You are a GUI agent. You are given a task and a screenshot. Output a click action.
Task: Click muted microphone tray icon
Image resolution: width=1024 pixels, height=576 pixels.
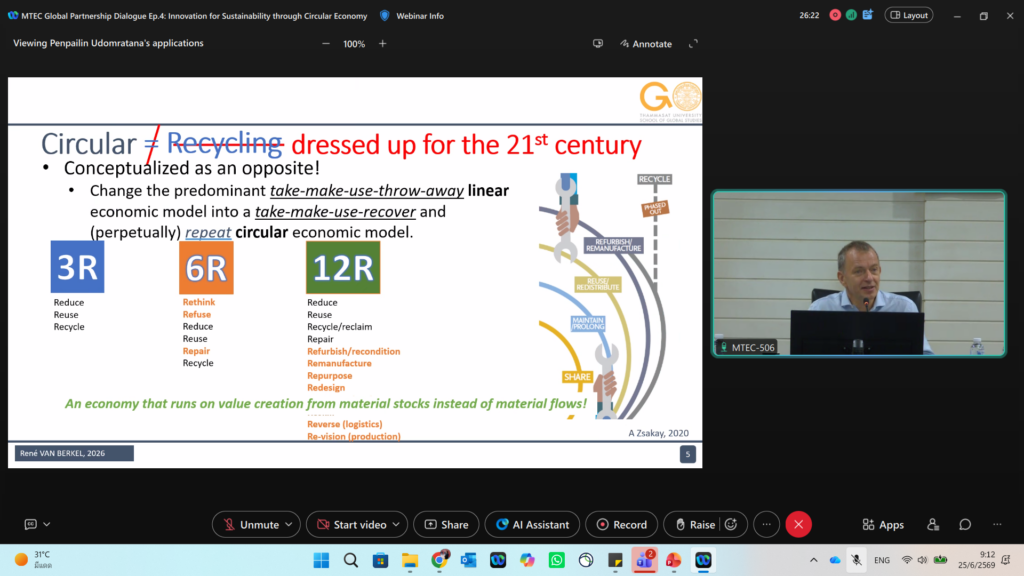coord(856,560)
